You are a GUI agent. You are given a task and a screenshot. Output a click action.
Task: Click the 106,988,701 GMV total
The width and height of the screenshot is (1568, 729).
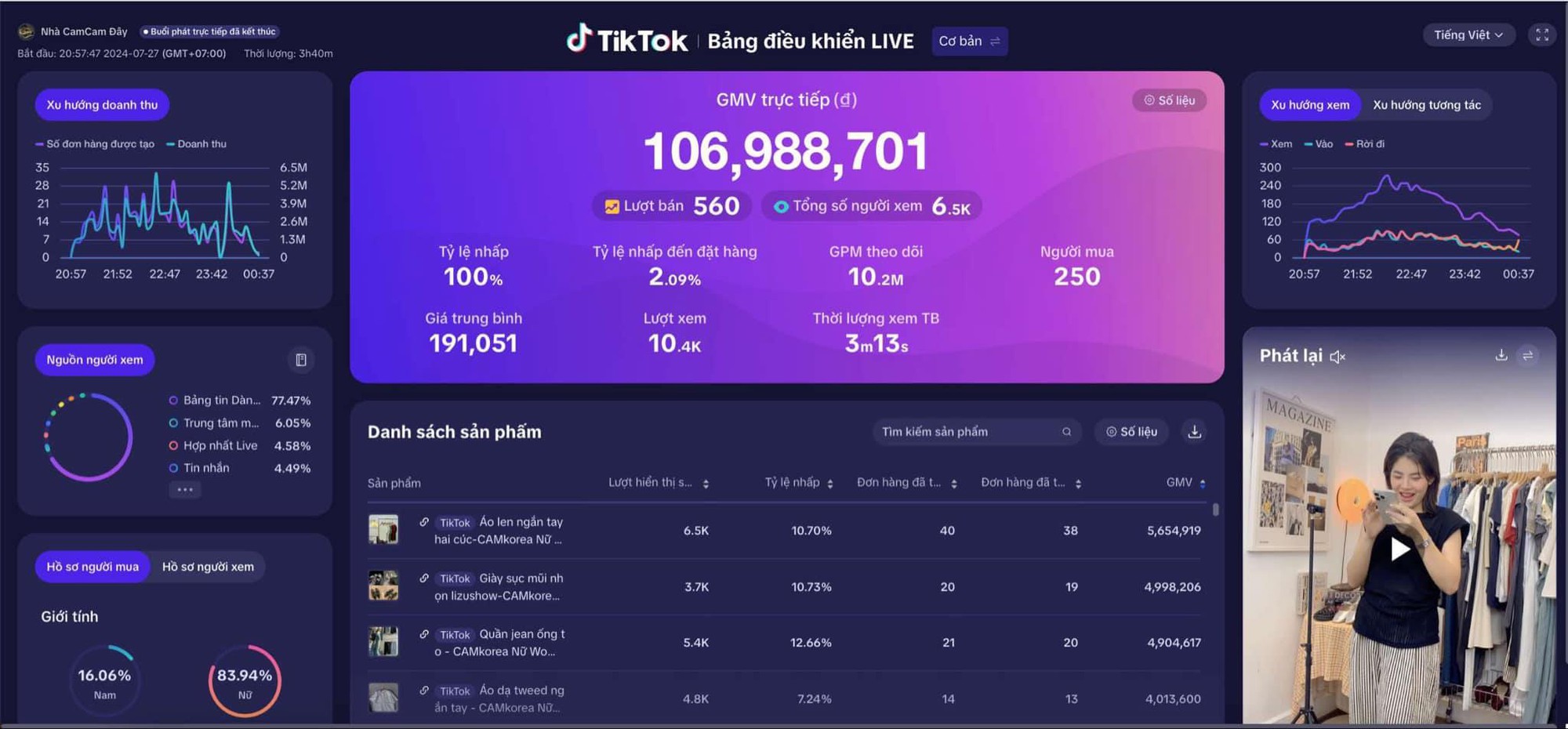(786, 151)
